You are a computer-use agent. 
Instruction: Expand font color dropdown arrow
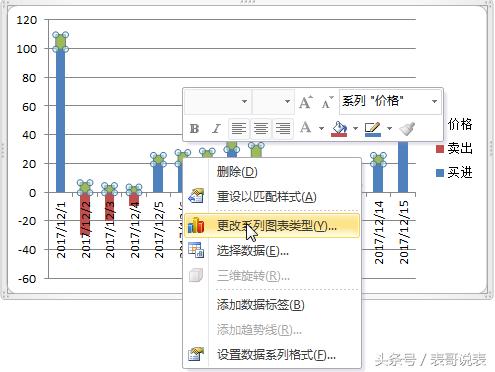point(321,129)
